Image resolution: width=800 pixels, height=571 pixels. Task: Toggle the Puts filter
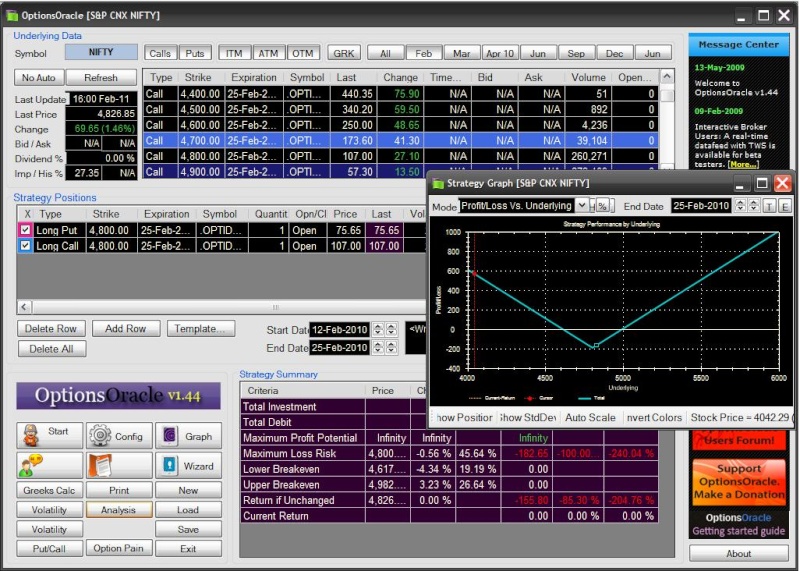pyautogui.click(x=195, y=53)
